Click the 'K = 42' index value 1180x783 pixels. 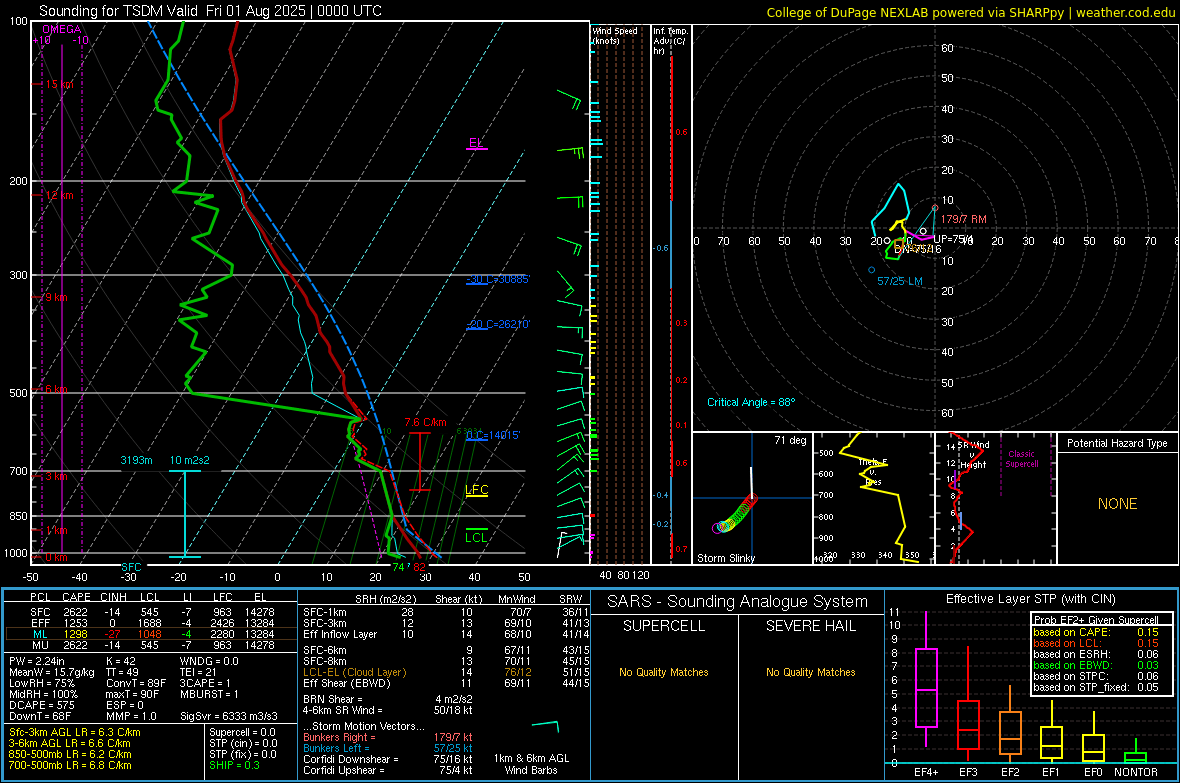pos(120,661)
